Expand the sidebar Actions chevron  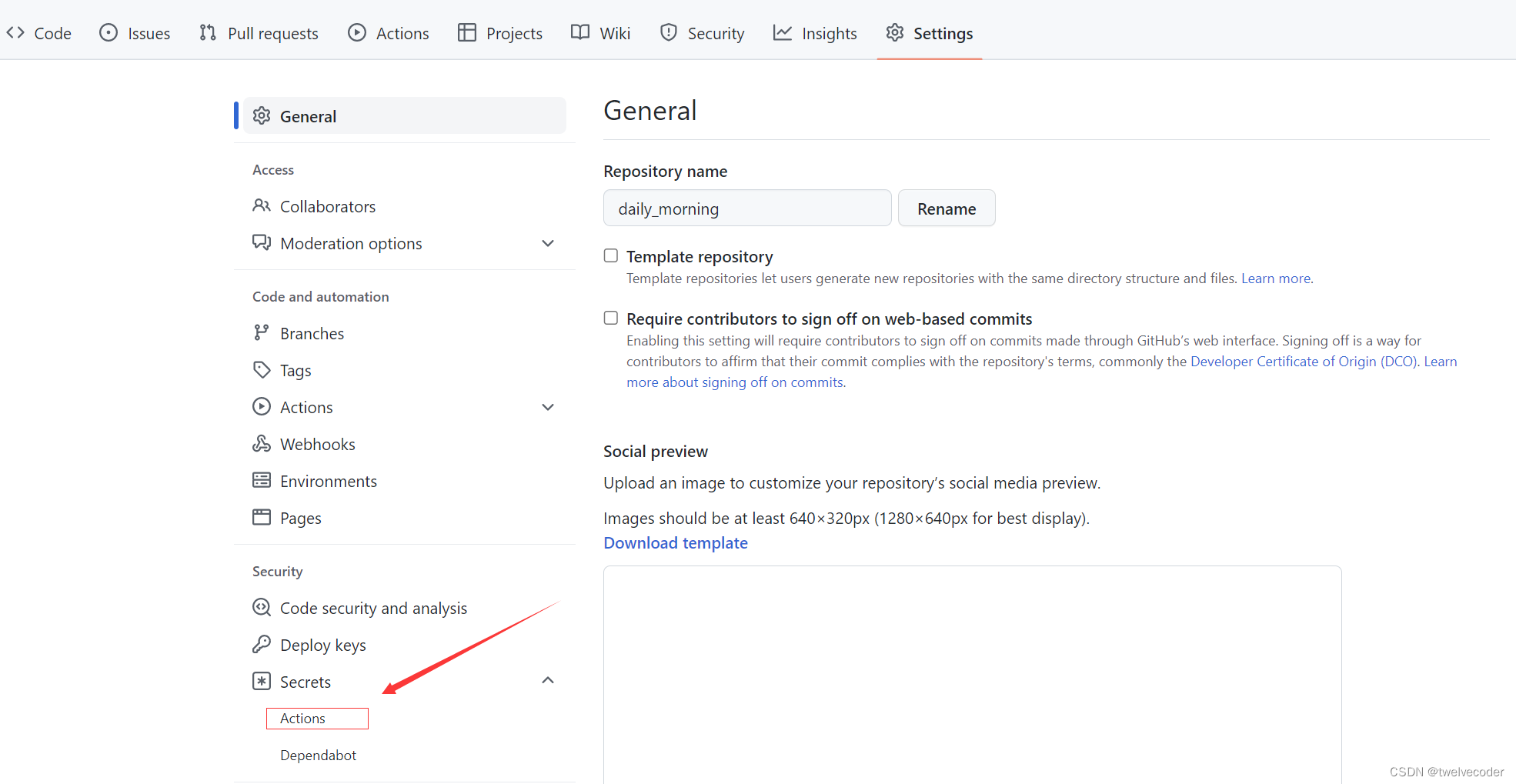tap(548, 407)
